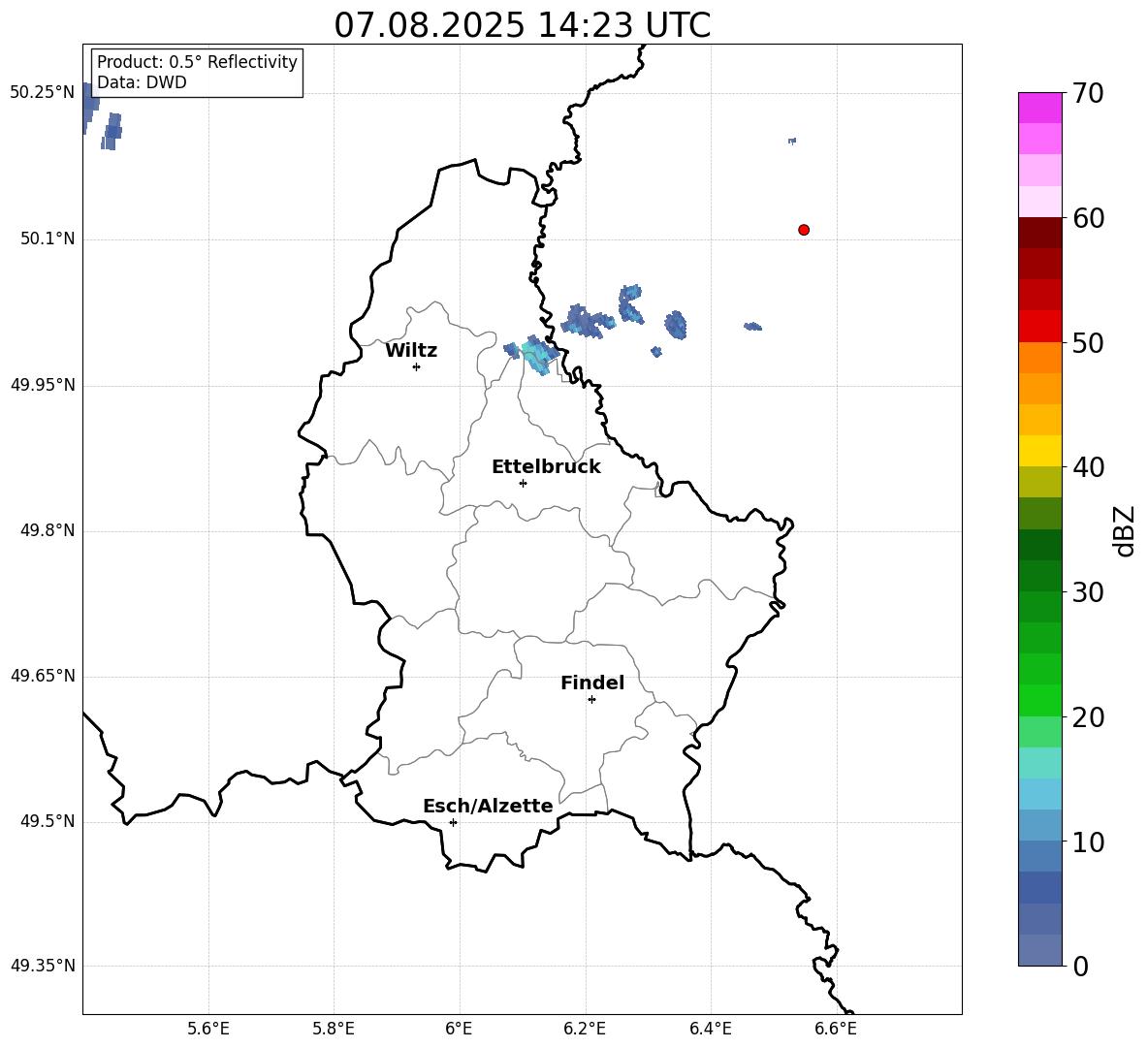Select the Findel city label
The image size is (1148, 1048).
pos(592,683)
